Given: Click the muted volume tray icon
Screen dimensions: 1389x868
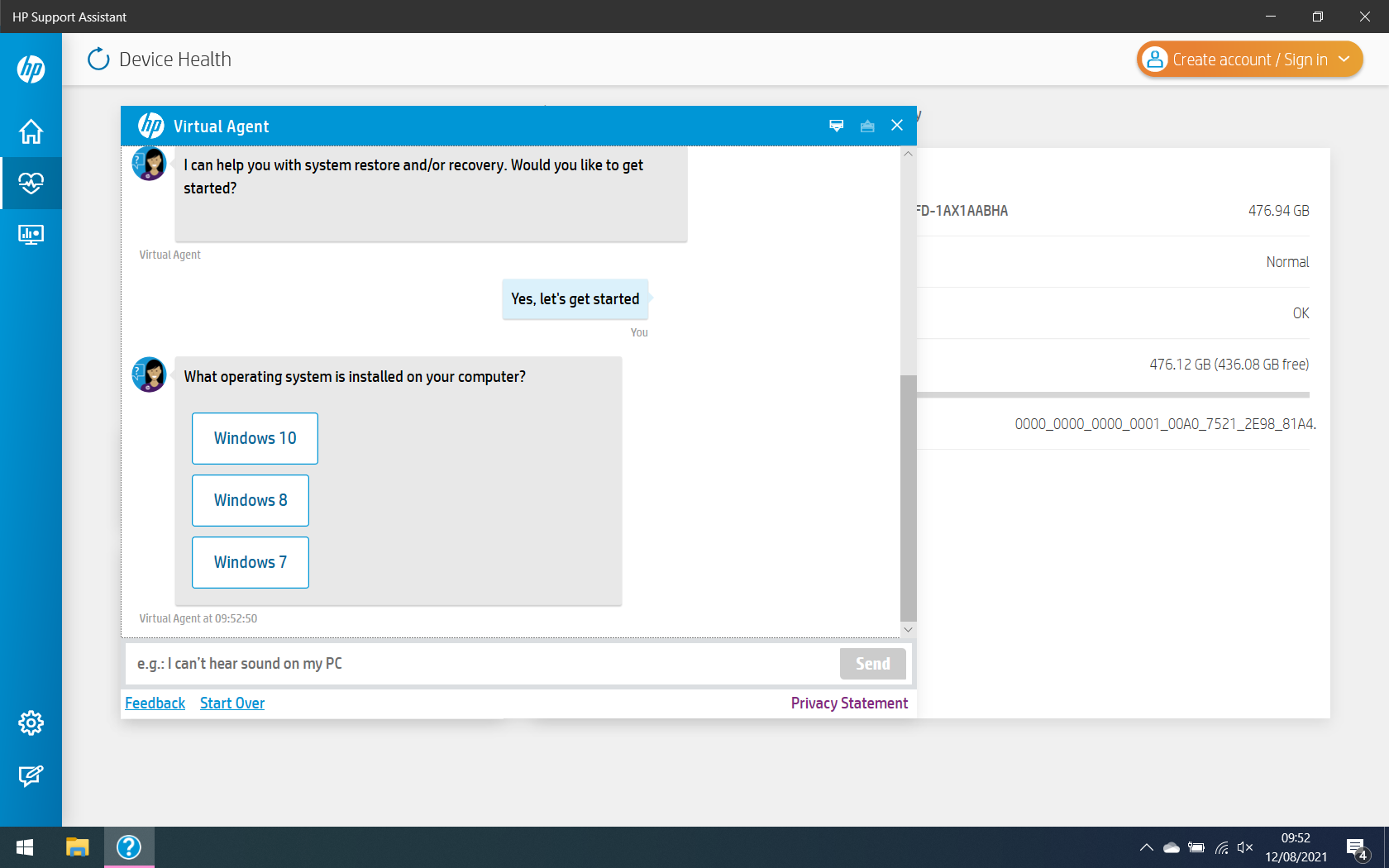Looking at the screenshot, I should [x=1245, y=847].
